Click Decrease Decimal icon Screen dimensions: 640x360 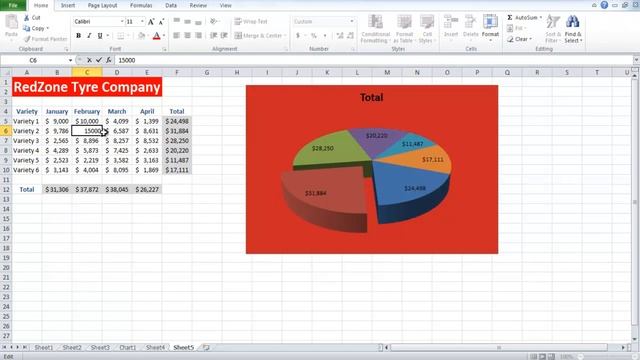(x=350, y=36)
